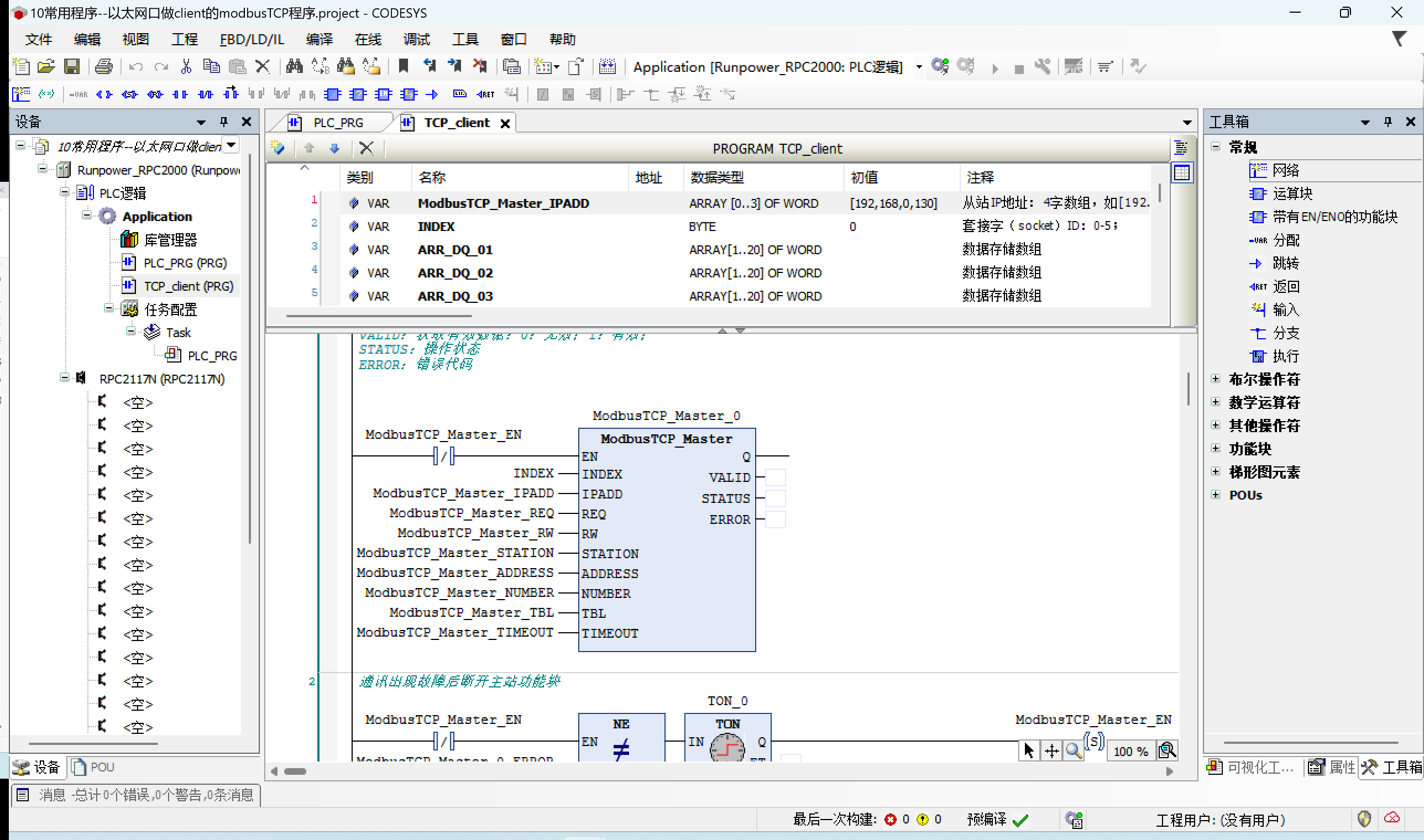Switch declaration editor to textual view

[x=1181, y=148]
